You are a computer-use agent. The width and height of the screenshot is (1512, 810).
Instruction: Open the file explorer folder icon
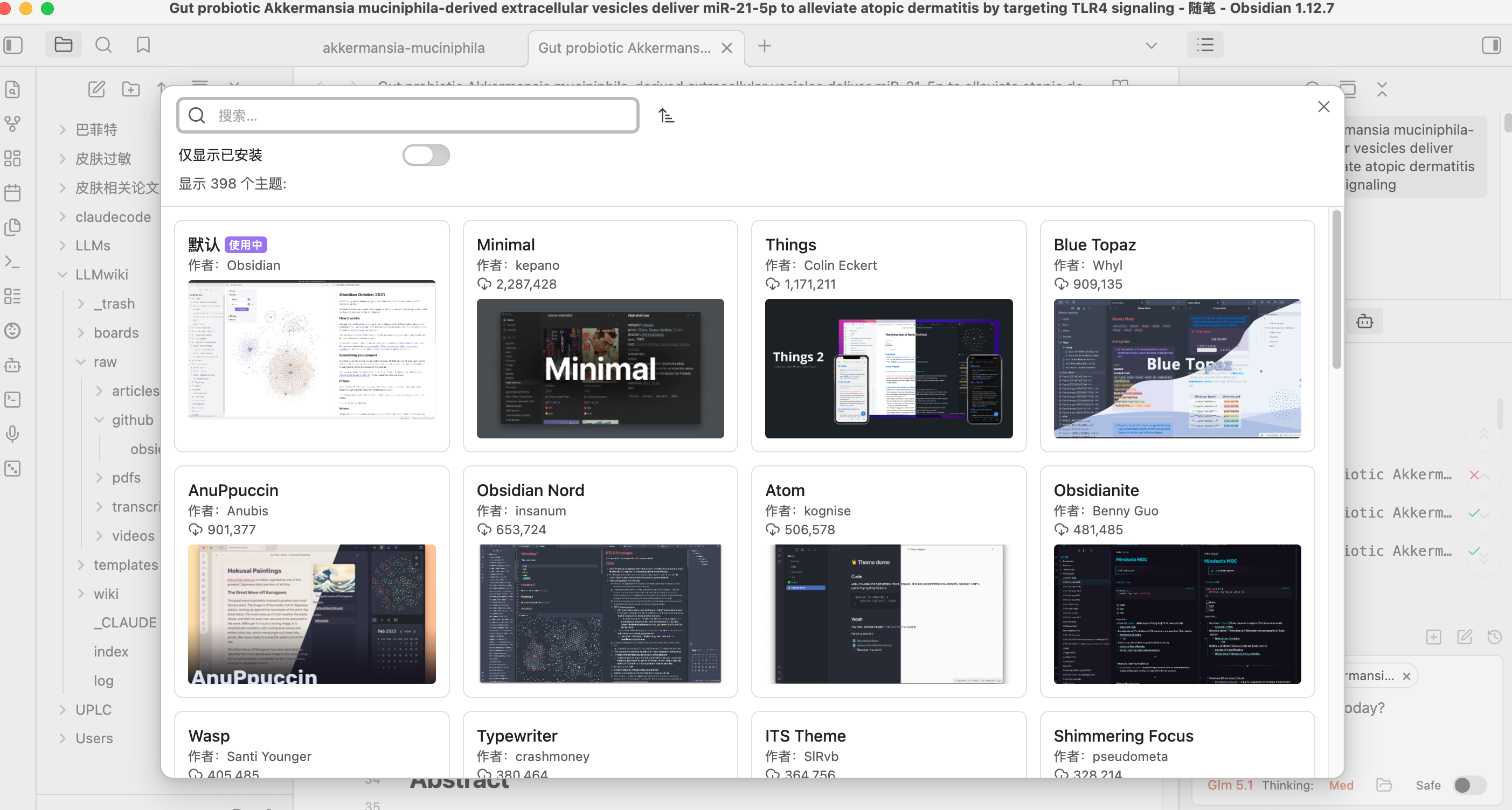[x=64, y=45]
